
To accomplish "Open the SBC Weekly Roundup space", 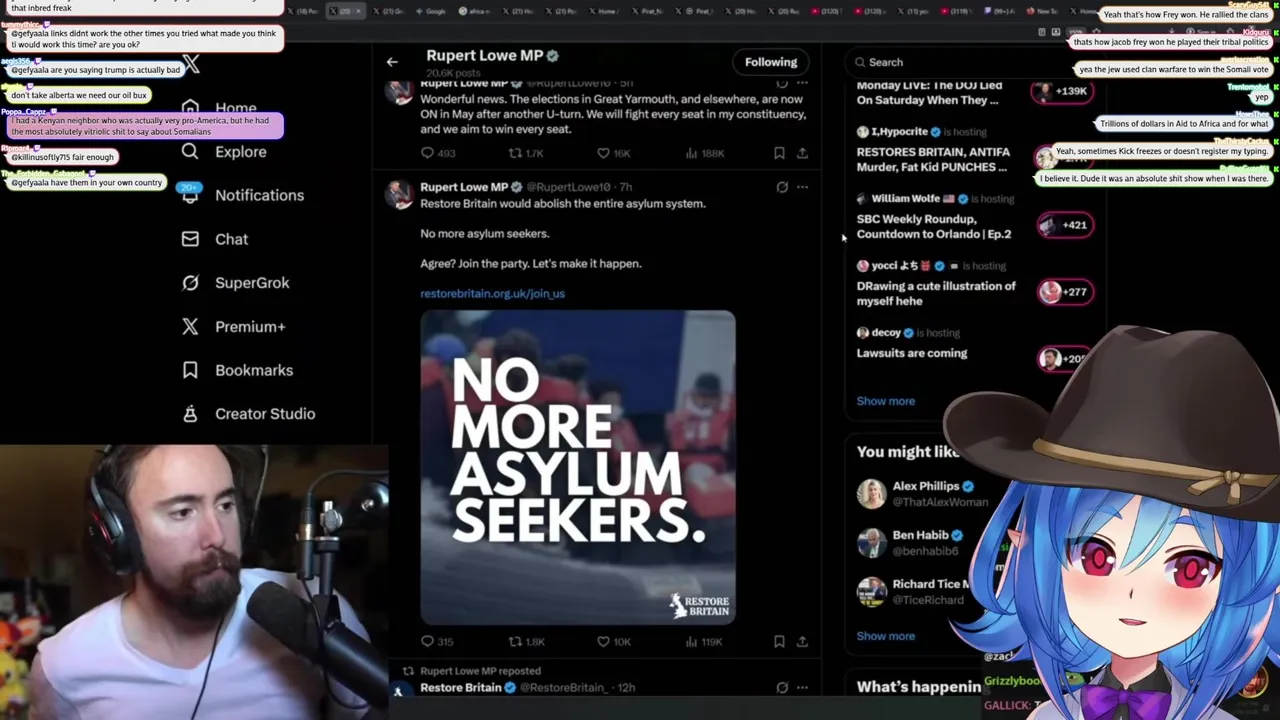I will (933, 226).
